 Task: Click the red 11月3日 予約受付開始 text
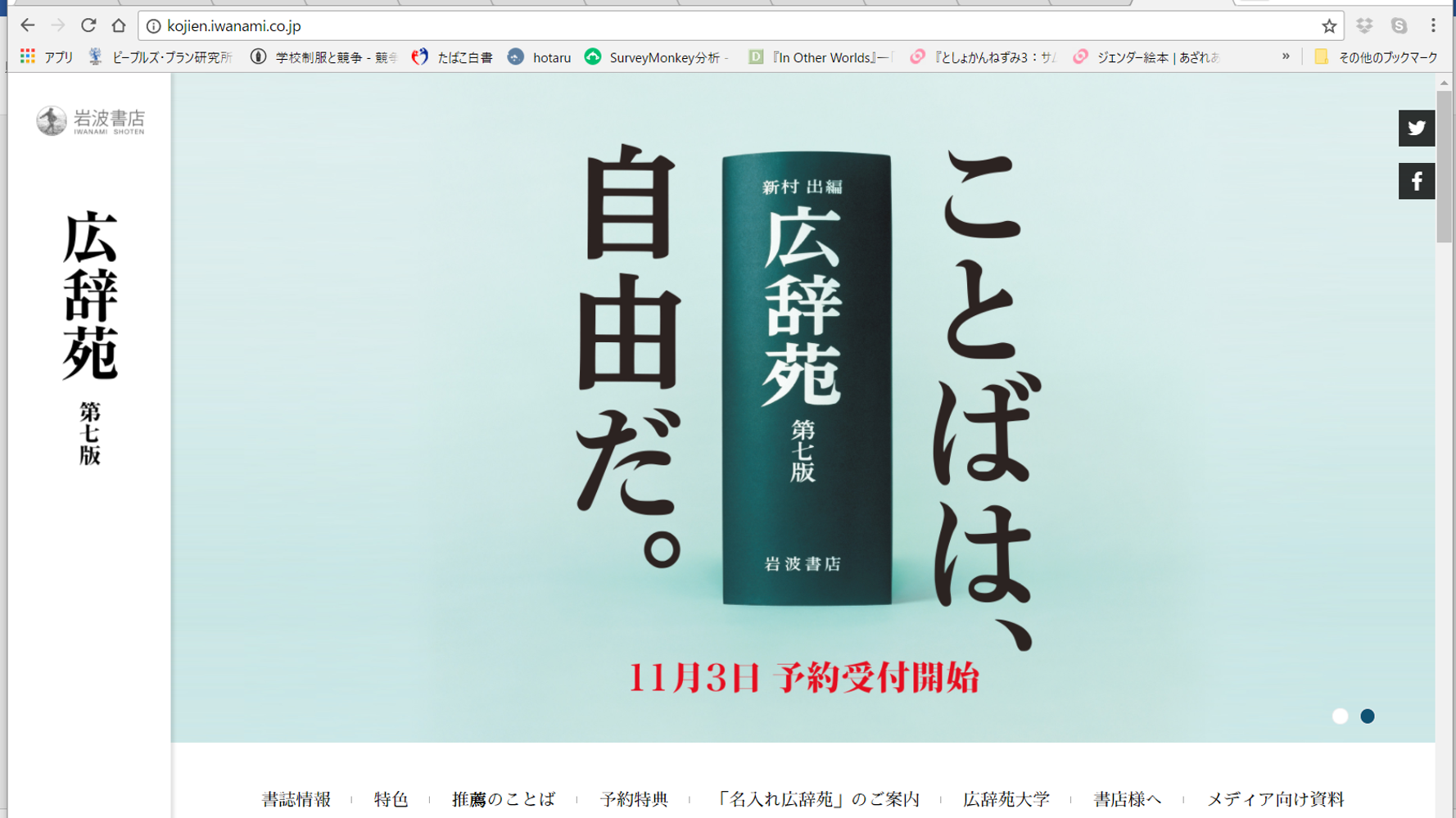(803, 678)
